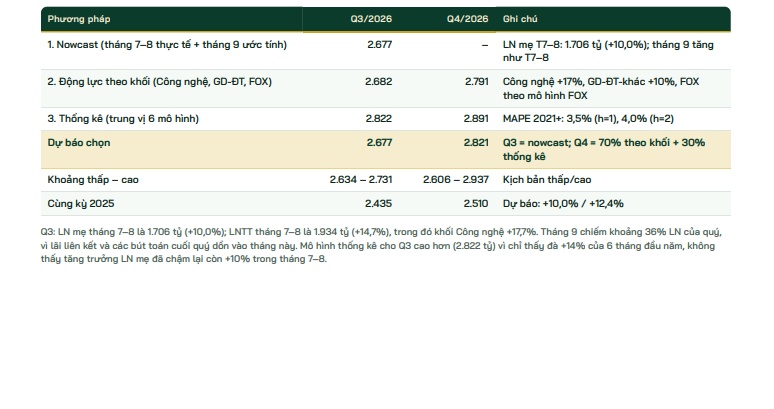Click the range '2.606 – 2.937'
Image resolution: width=774 pixels, height=409 pixels.
pos(456,180)
